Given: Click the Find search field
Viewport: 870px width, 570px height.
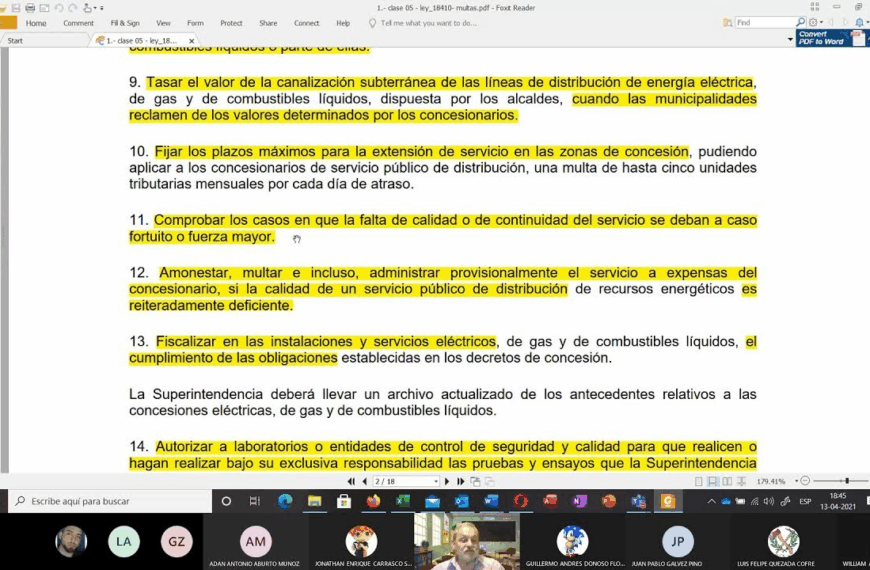Looking at the screenshot, I should coord(765,22).
